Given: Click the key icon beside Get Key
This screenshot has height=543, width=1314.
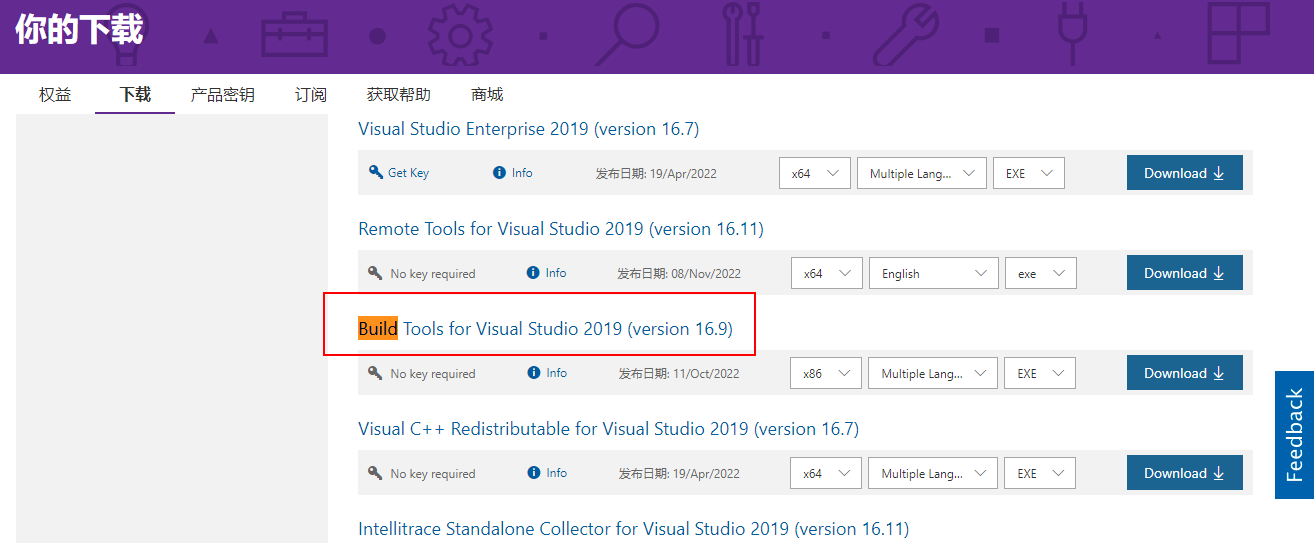Looking at the screenshot, I should 376,172.
